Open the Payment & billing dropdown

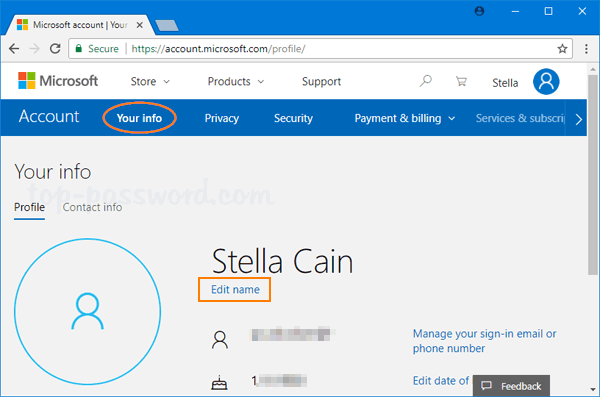[x=405, y=118]
